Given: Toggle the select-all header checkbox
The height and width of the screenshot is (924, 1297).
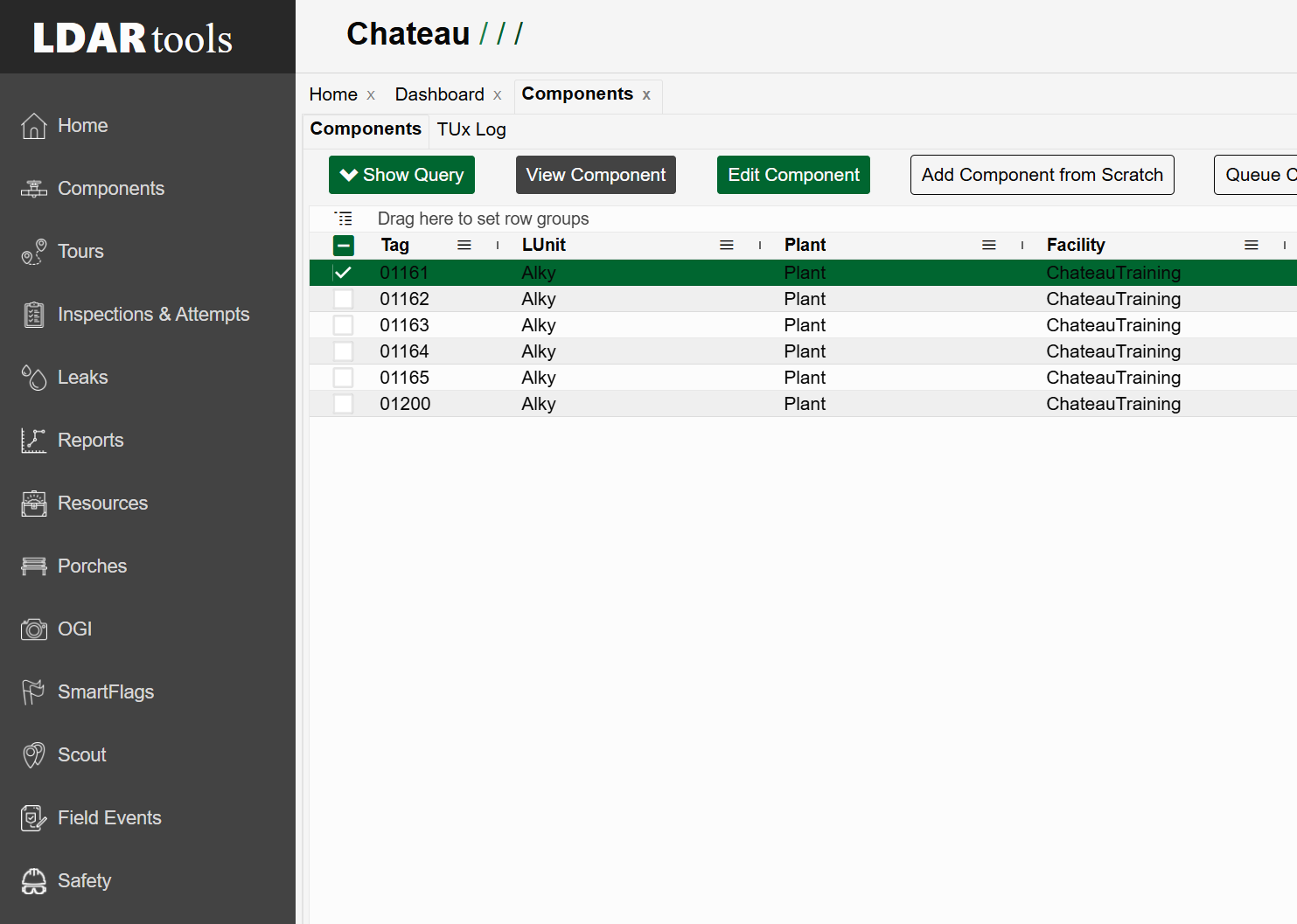Looking at the screenshot, I should [x=344, y=246].
